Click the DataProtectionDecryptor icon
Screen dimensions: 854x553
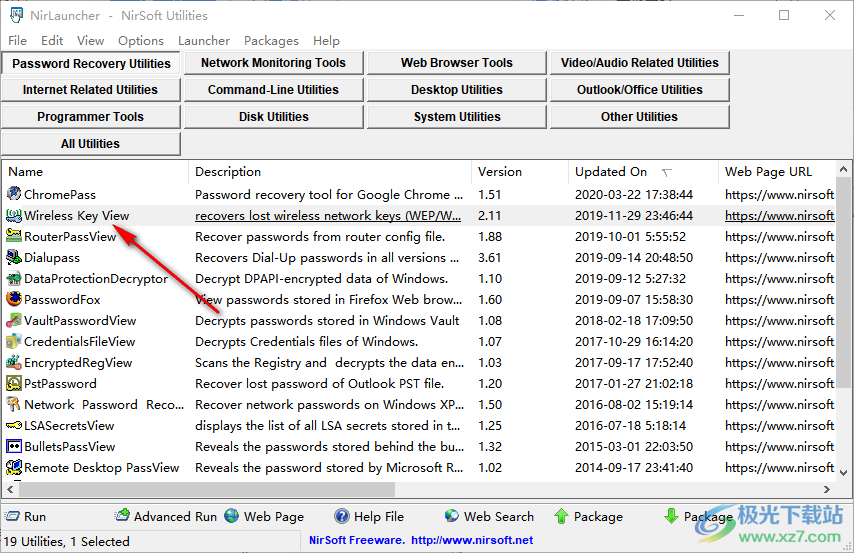14,278
